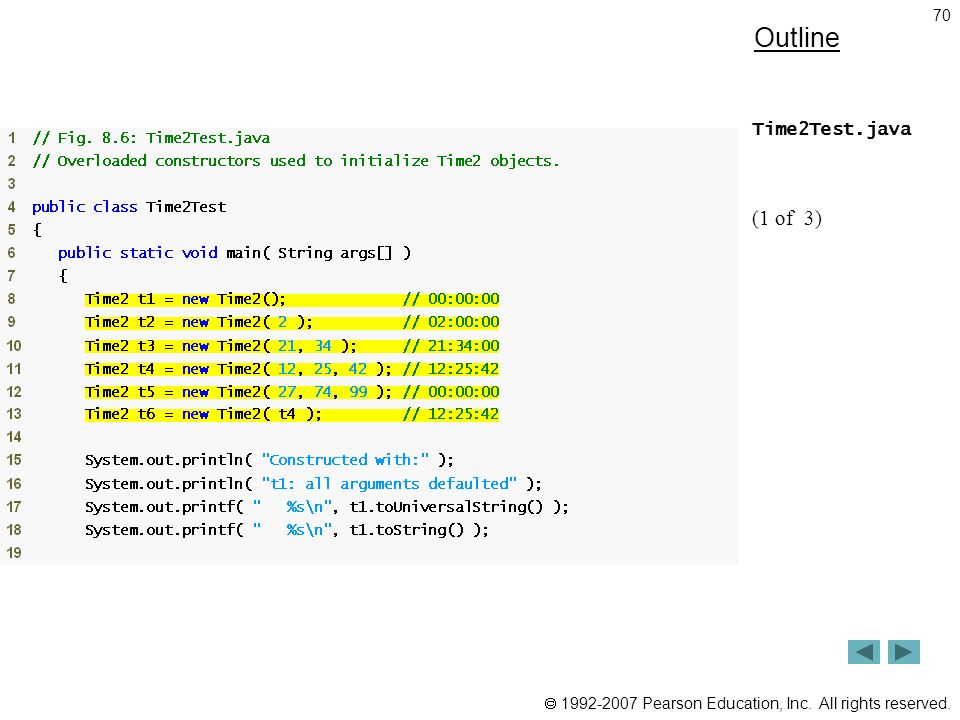
Task: Click 'public class Time2Test' declaration
Action: (x=129, y=207)
